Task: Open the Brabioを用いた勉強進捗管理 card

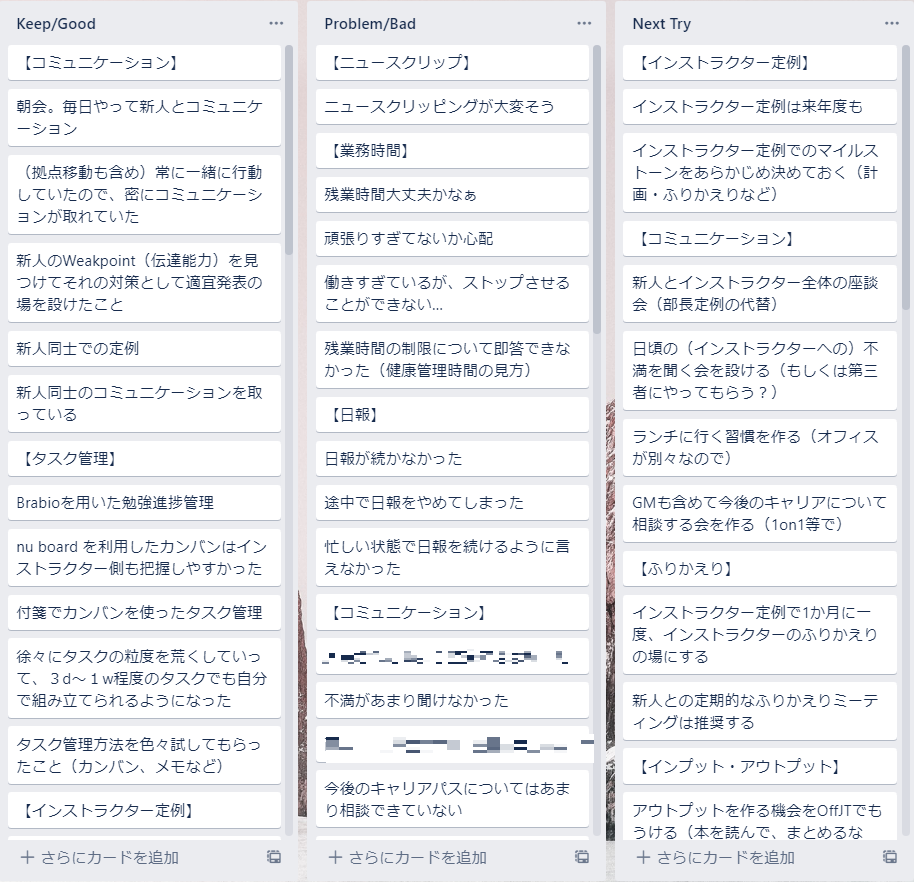Action: 144,502
